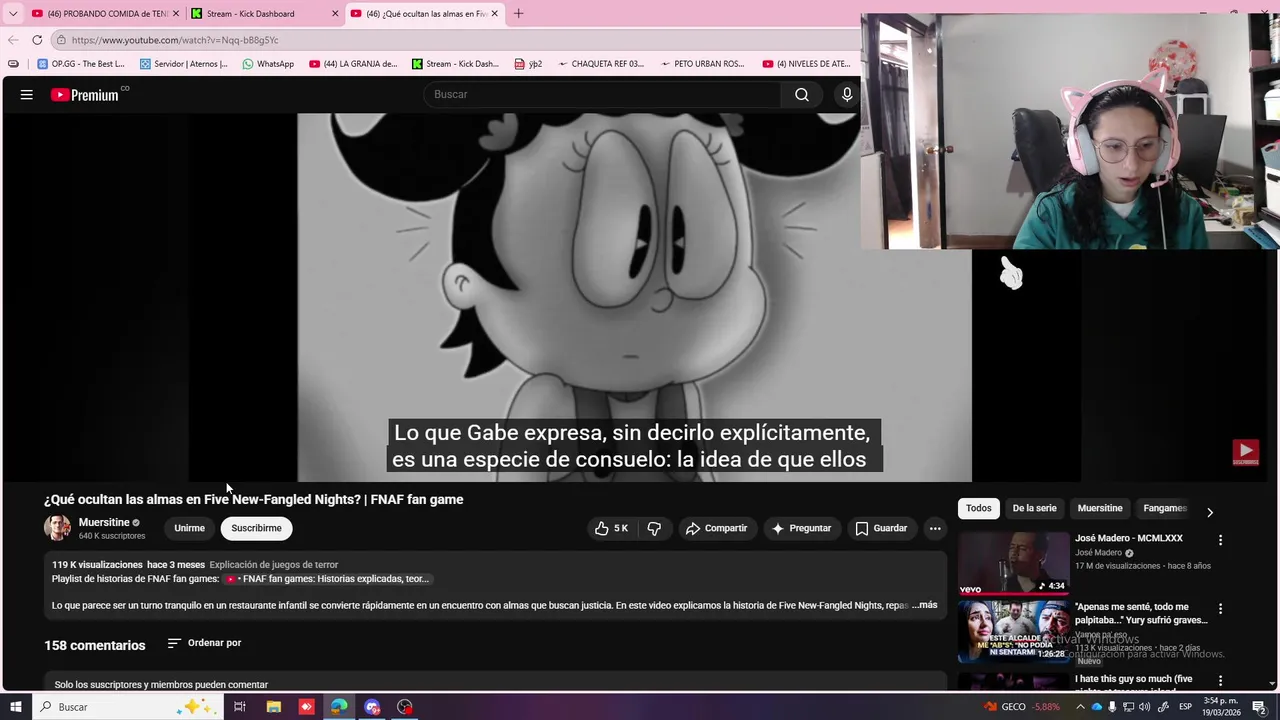Go back using the browser back arrow
Image resolution: width=1280 pixels, height=720 pixels.
13,40
